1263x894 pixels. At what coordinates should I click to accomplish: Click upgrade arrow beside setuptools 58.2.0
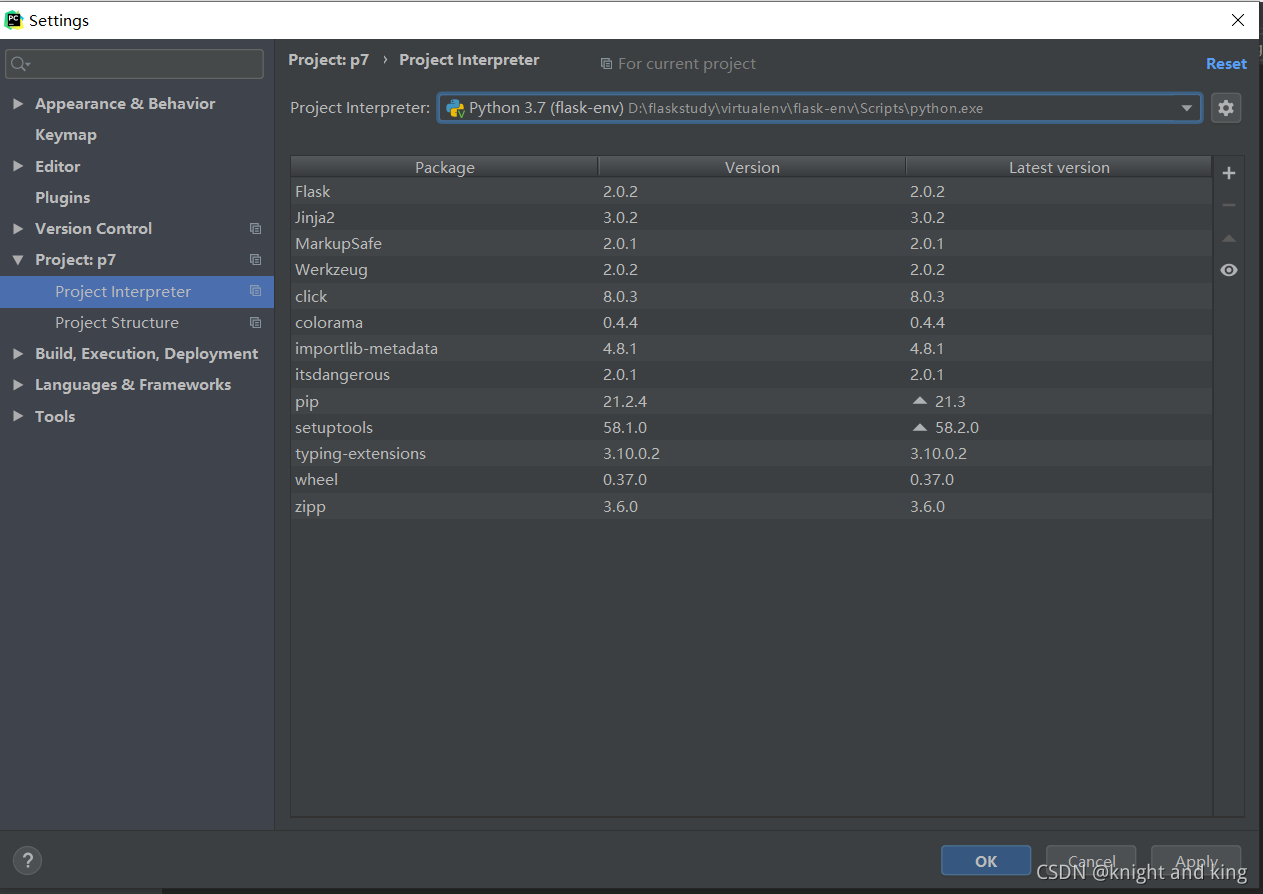coord(920,427)
